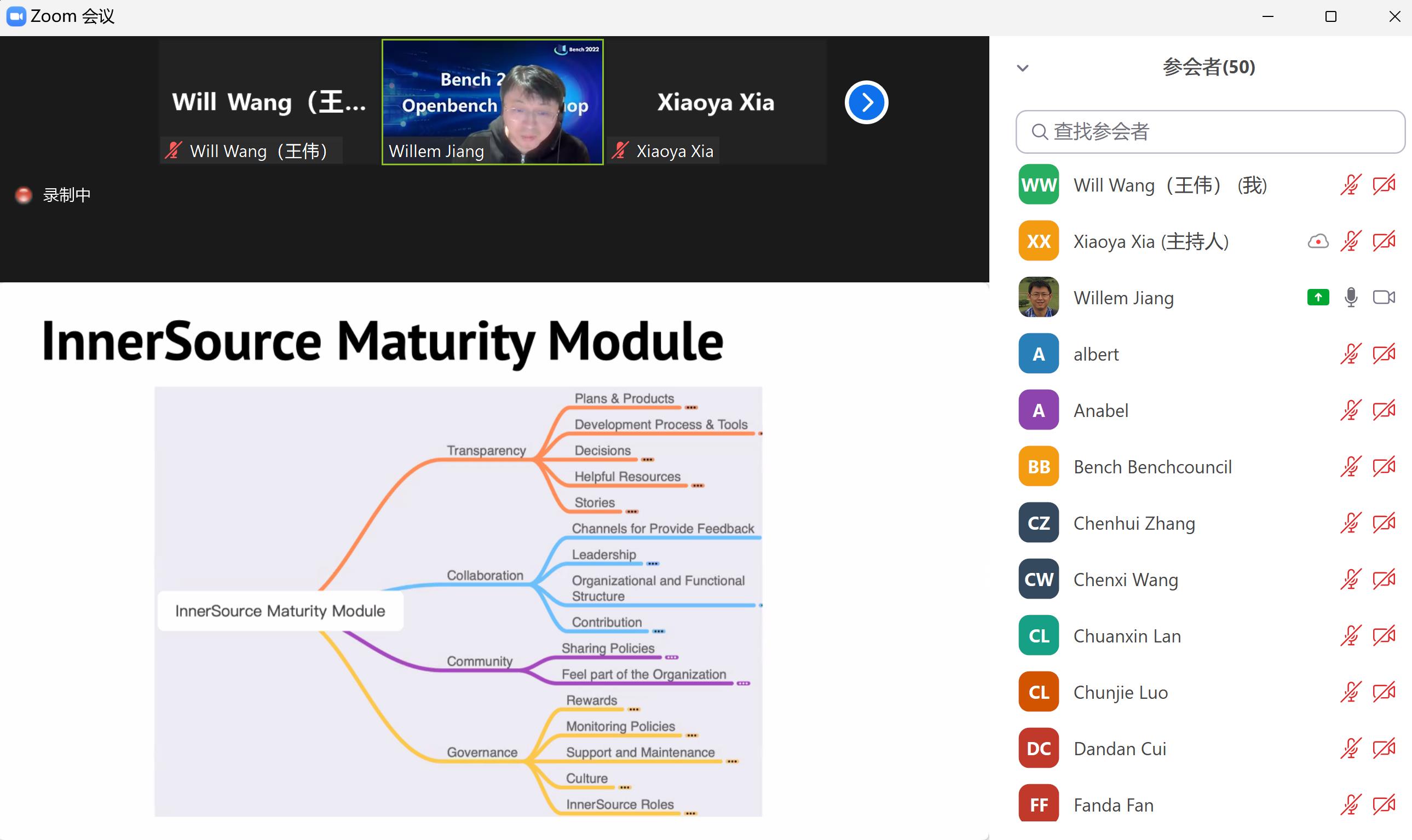This screenshot has width=1412, height=840.
Task: Click the next-page arrow in video strip
Action: [866, 102]
